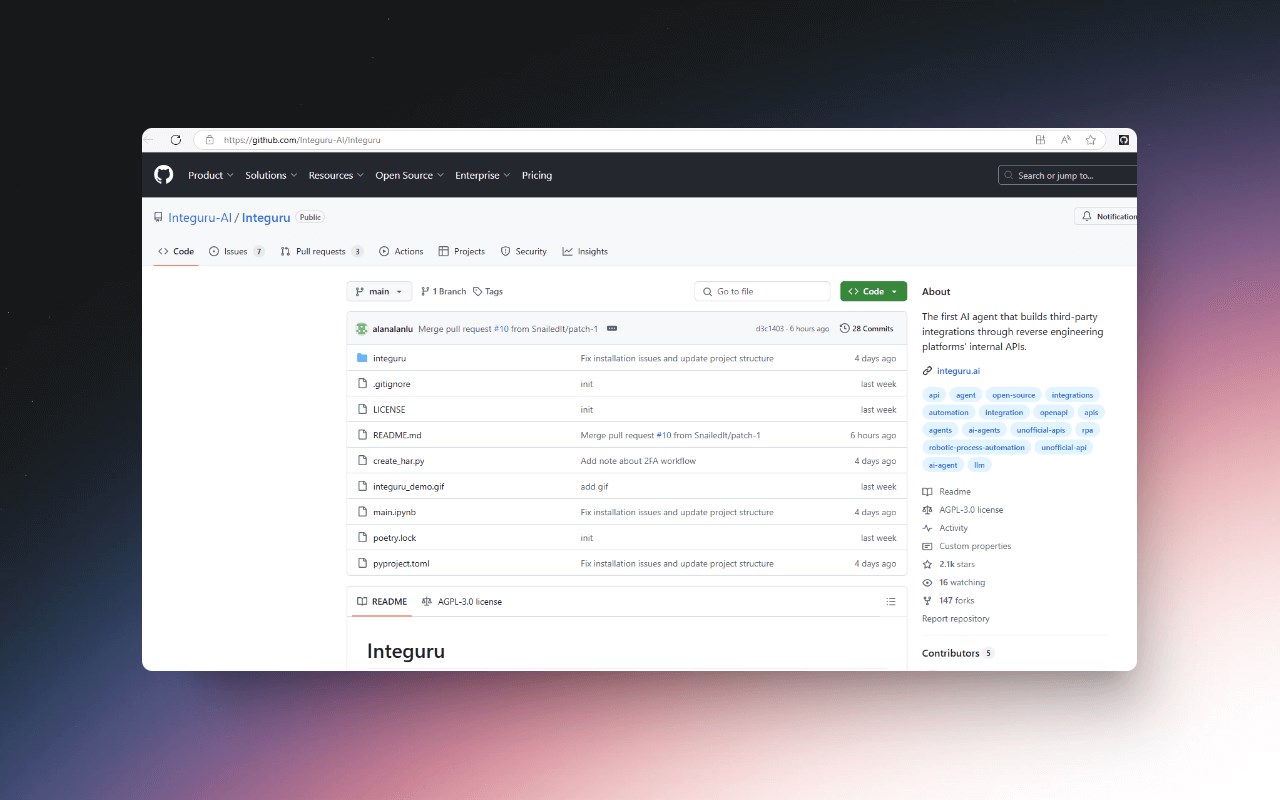Image resolution: width=1280 pixels, height=800 pixels.
Task: Click the GitHub octocat logo
Action: [x=164, y=175]
